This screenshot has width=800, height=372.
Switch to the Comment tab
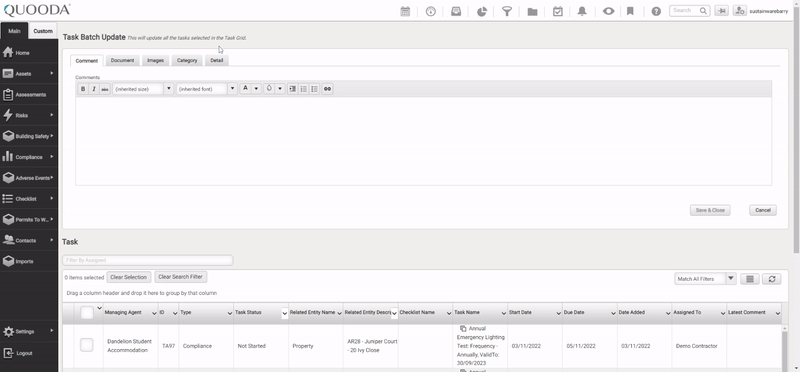point(87,61)
